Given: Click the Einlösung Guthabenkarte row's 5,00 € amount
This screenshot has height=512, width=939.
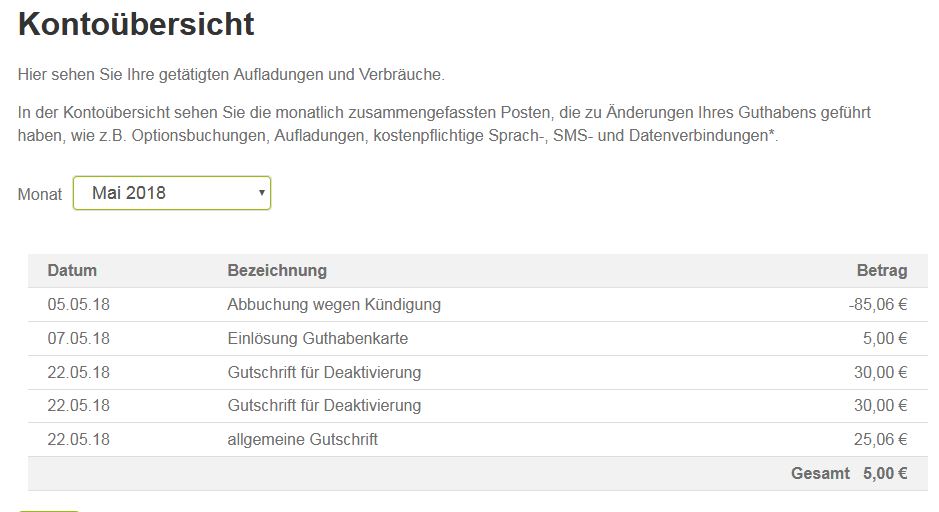Looking at the screenshot, I should [x=885, y=338].
